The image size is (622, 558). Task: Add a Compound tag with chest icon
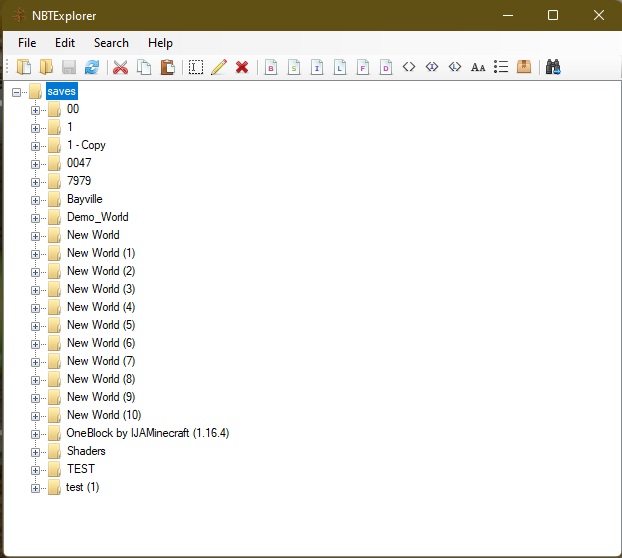click(524, 67)
